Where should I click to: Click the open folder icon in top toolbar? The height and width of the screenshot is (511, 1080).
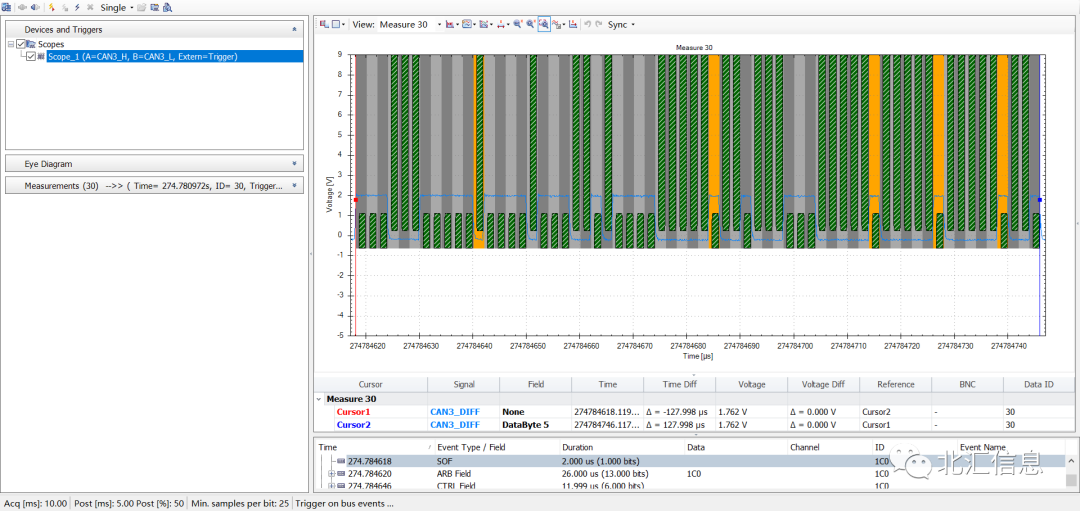(x=142, y=7)
